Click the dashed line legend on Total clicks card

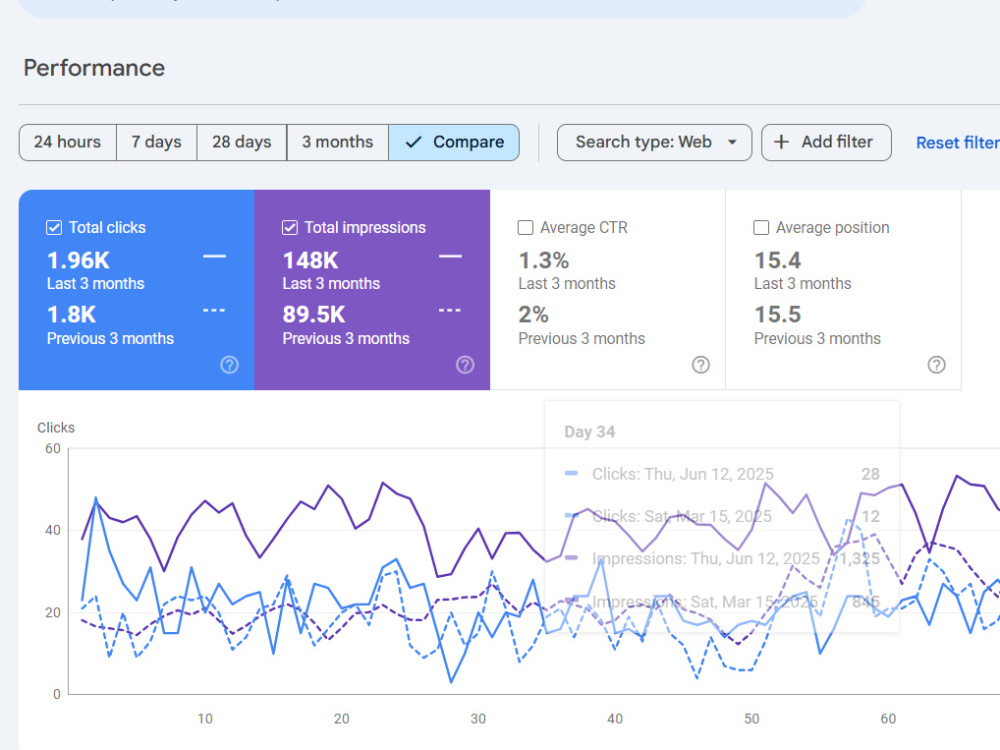click(x=214, y=311)
